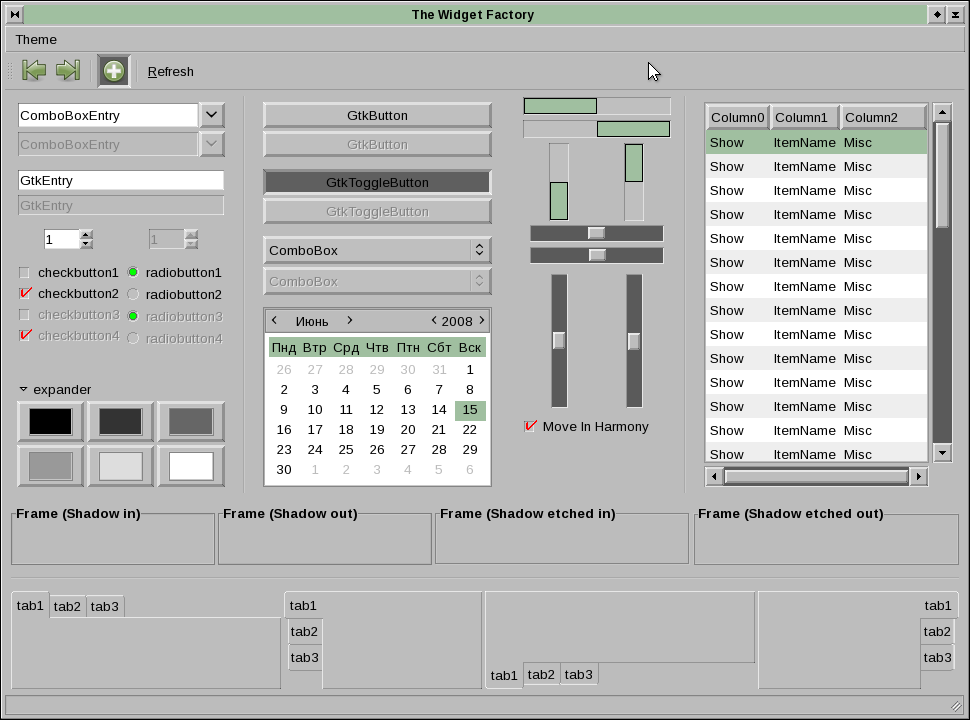Click the enabled GtkButton
This screenshot has height=720, width=970.
pos(377,116)
